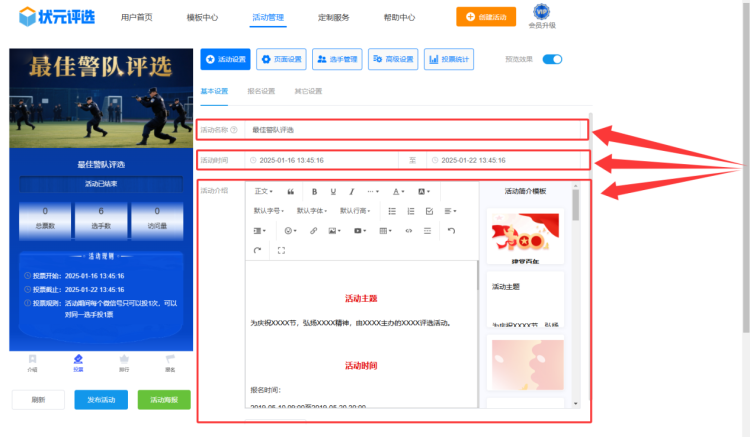Expand the 默认字号 font size dropdown
The width and height of the screenshot is (750, 437).
pos(269,211)
